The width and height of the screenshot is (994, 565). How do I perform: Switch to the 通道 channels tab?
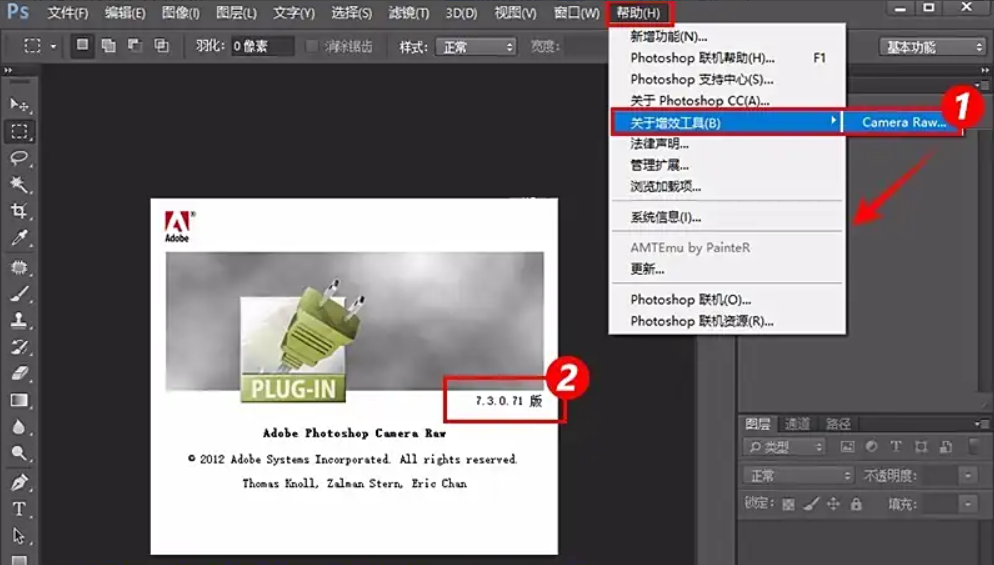[x=797, y=424]
